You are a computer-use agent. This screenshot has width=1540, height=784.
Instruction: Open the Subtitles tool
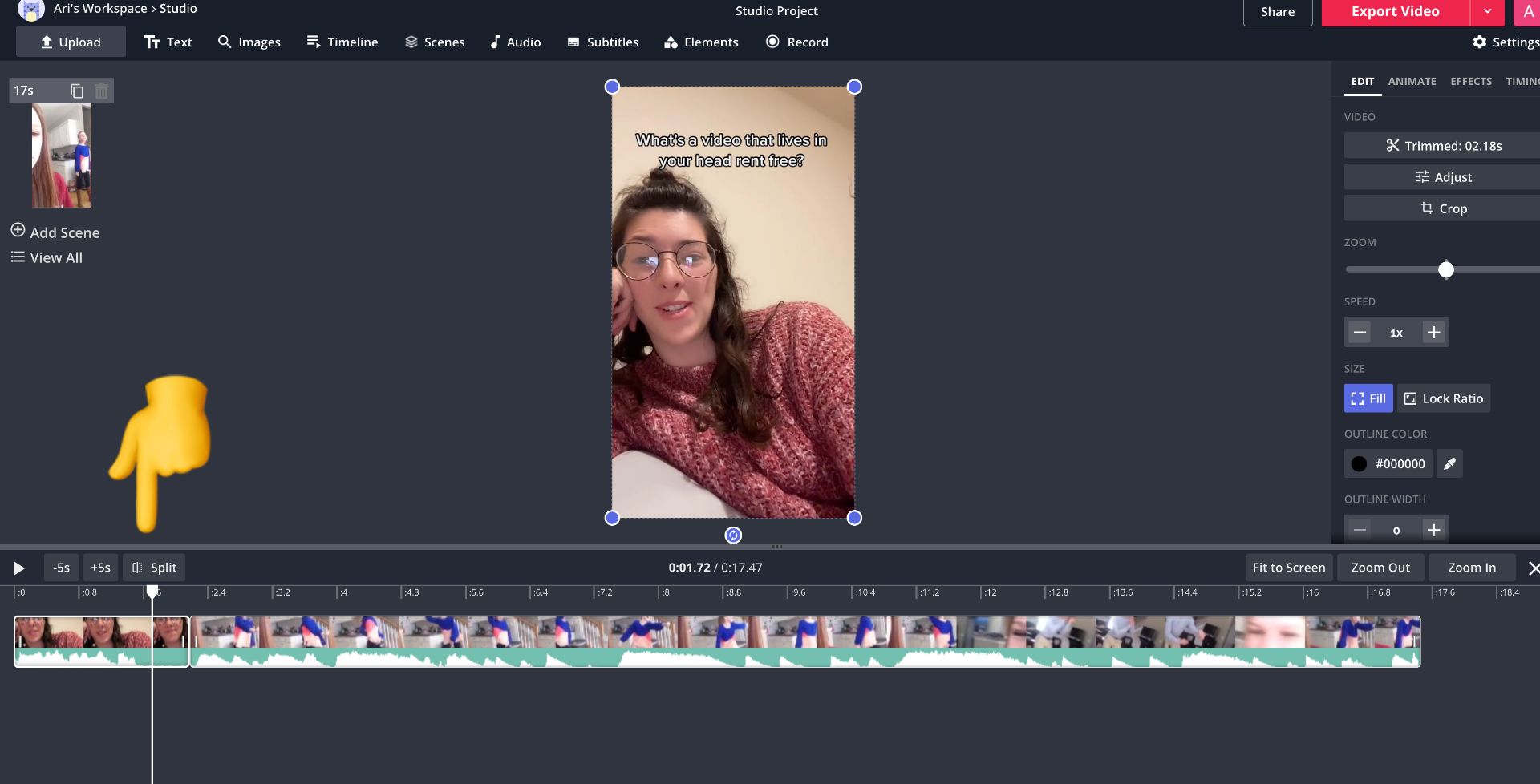click(x=602, y=42)
